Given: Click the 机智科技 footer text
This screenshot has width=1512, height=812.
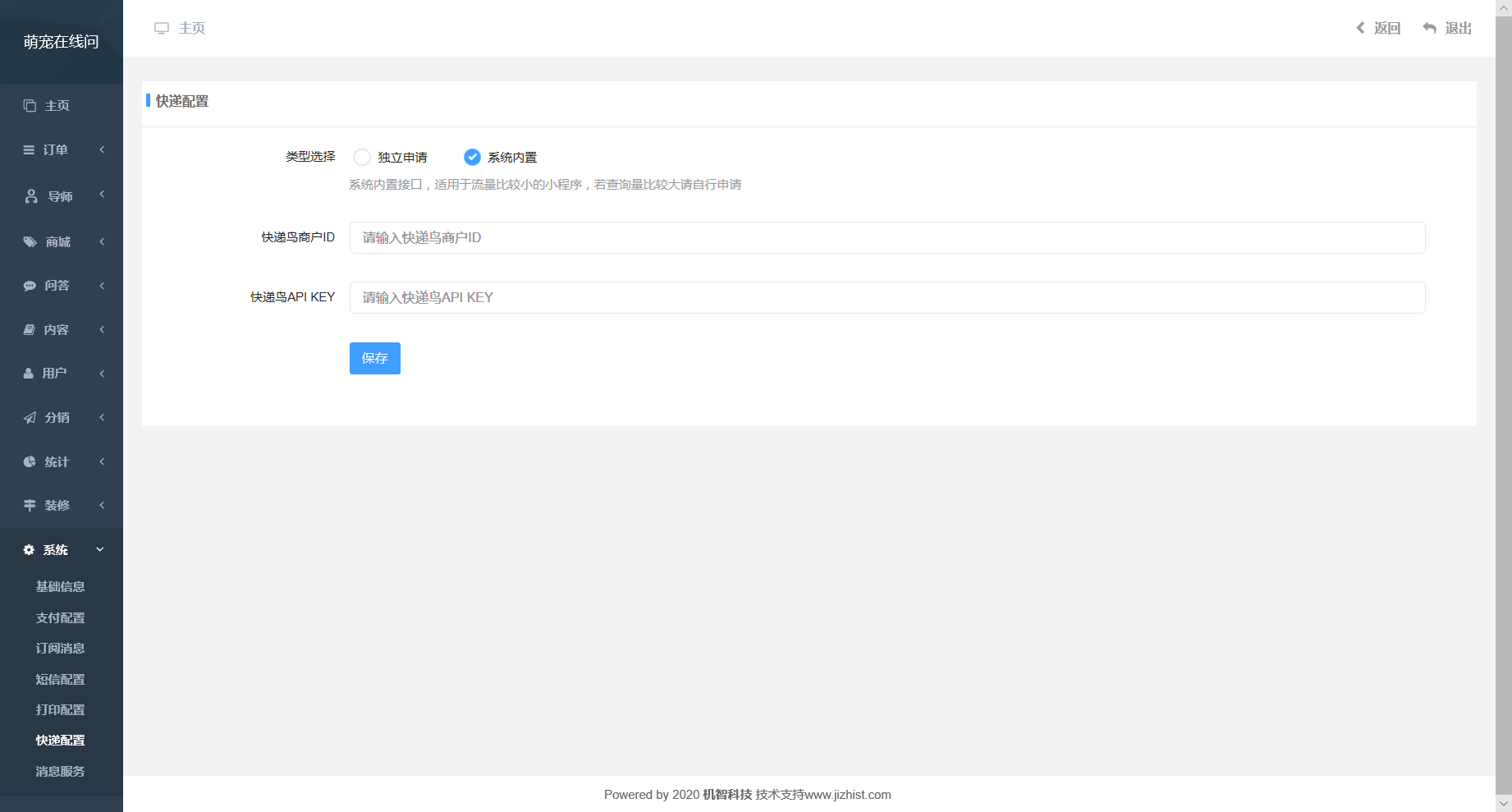Looking at the screenshot, I should tap(727, 795).
